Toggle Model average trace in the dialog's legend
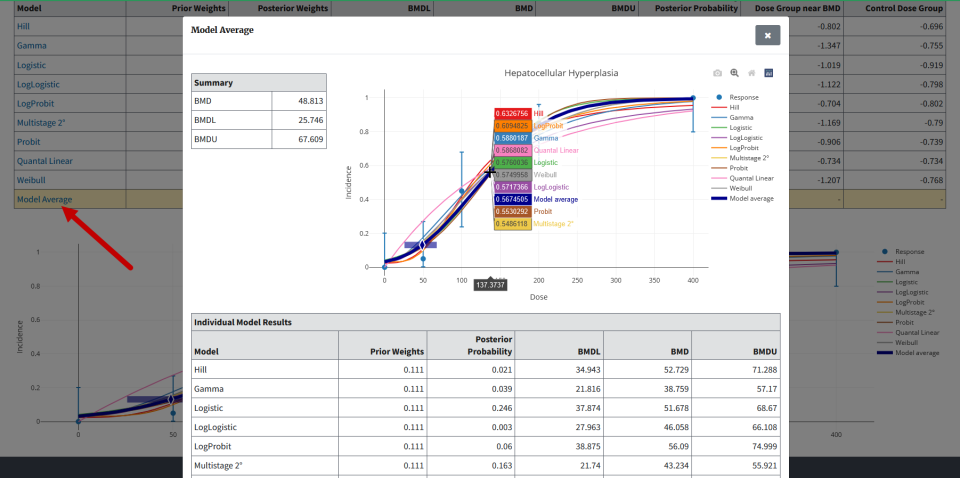 (x=751, y=198)
